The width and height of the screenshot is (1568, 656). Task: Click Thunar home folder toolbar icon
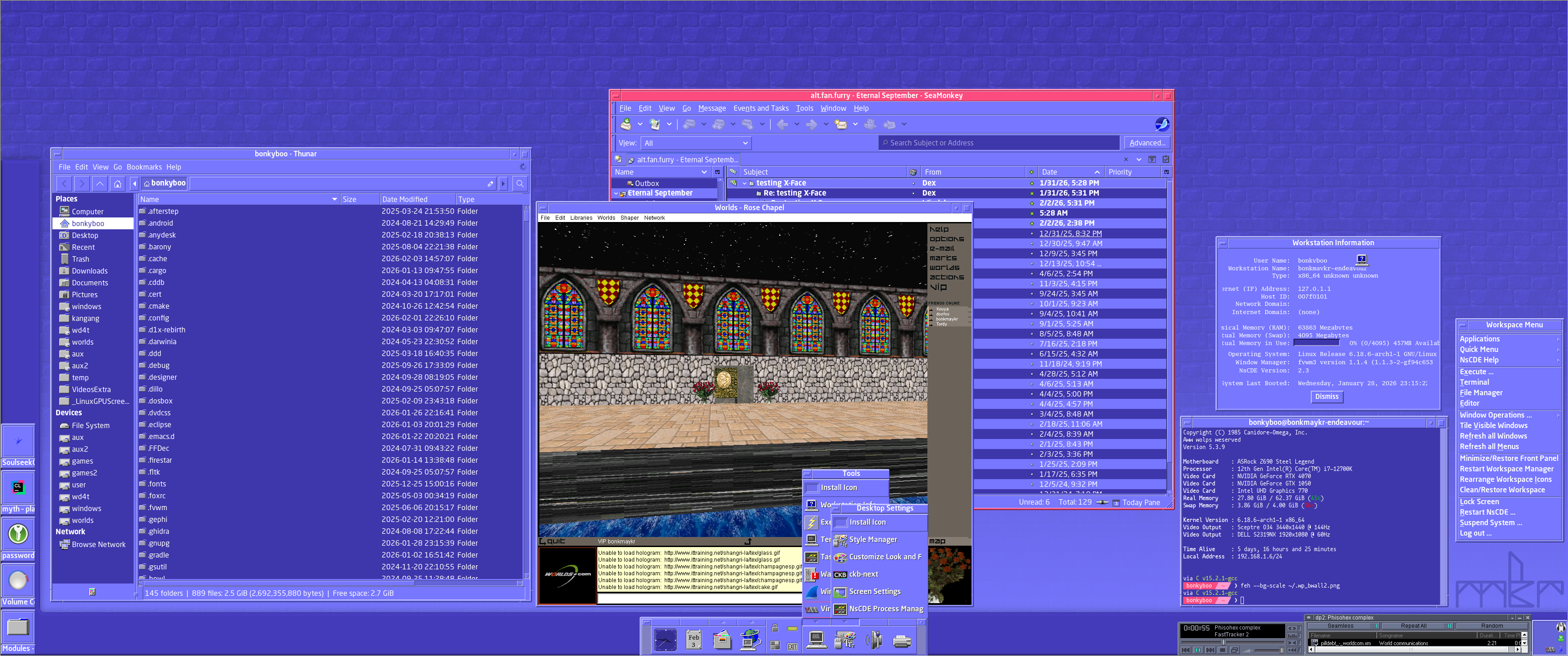coord(118,183)
